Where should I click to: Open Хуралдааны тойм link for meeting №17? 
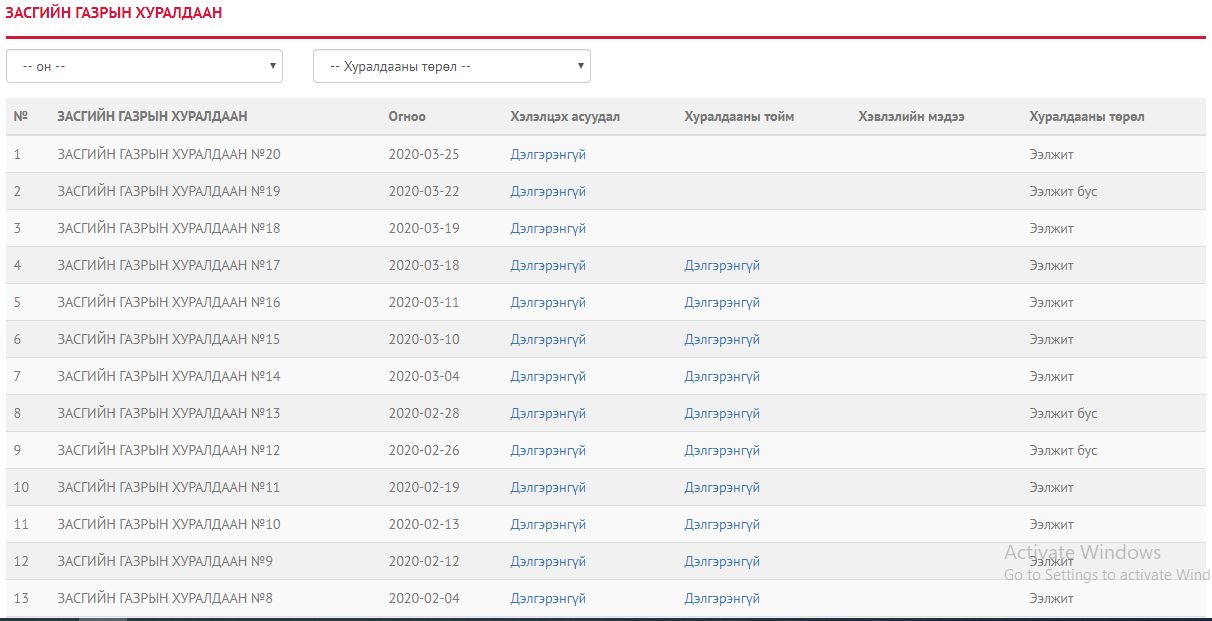[x=722, y=266]
